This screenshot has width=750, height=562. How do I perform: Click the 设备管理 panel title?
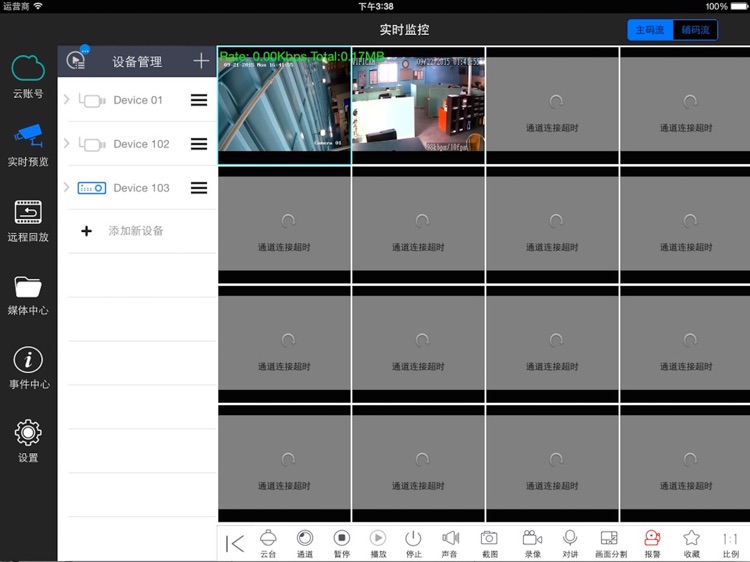pos(137,61)
